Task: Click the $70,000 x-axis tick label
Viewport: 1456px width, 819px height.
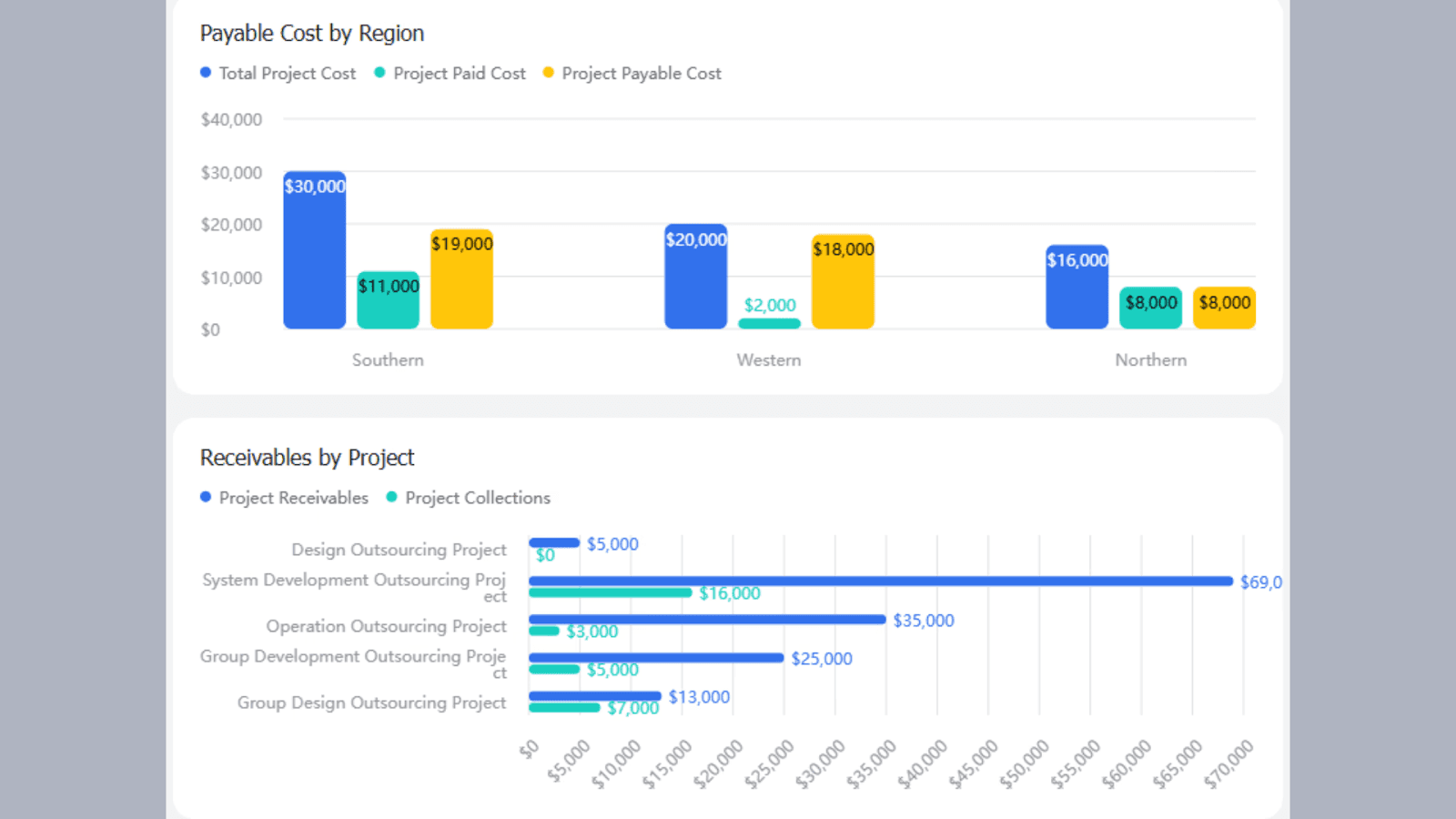Action: coord(1228,763)
